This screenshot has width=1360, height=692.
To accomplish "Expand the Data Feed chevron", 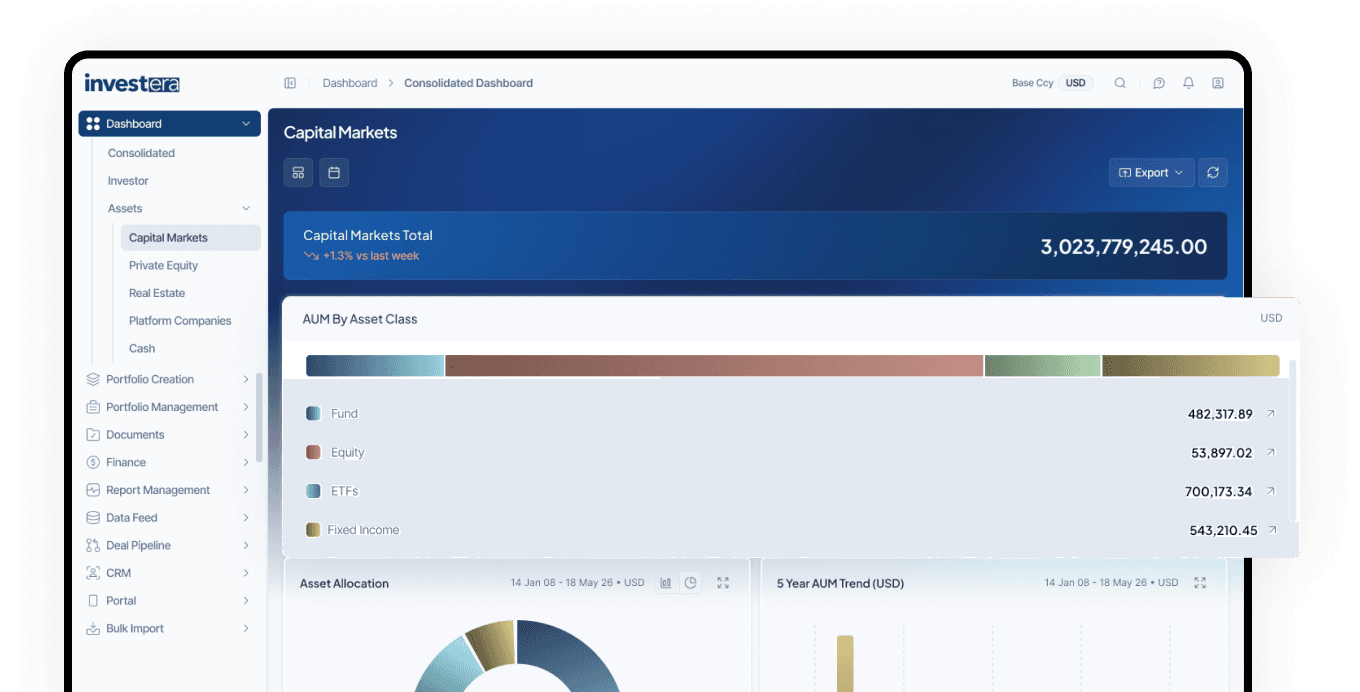I will (246, 518).
